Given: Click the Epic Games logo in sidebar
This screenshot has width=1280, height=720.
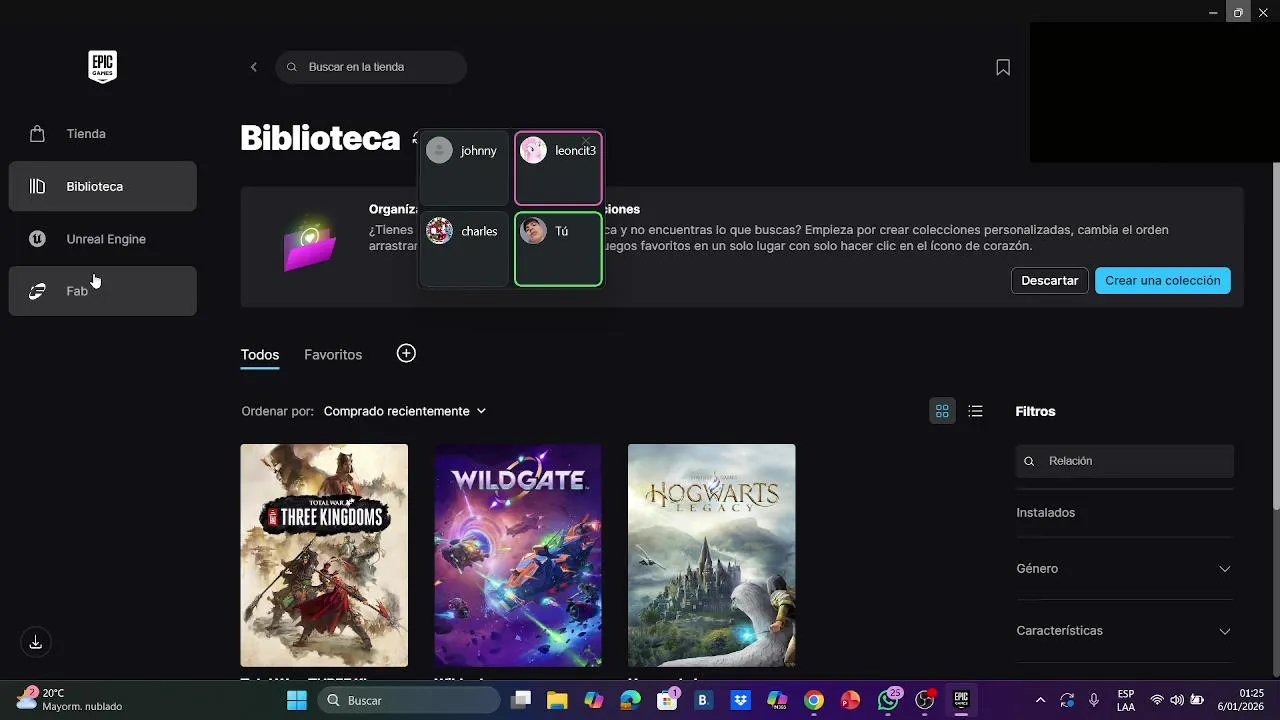Looking at the screenshot, I should pos(102,67).
